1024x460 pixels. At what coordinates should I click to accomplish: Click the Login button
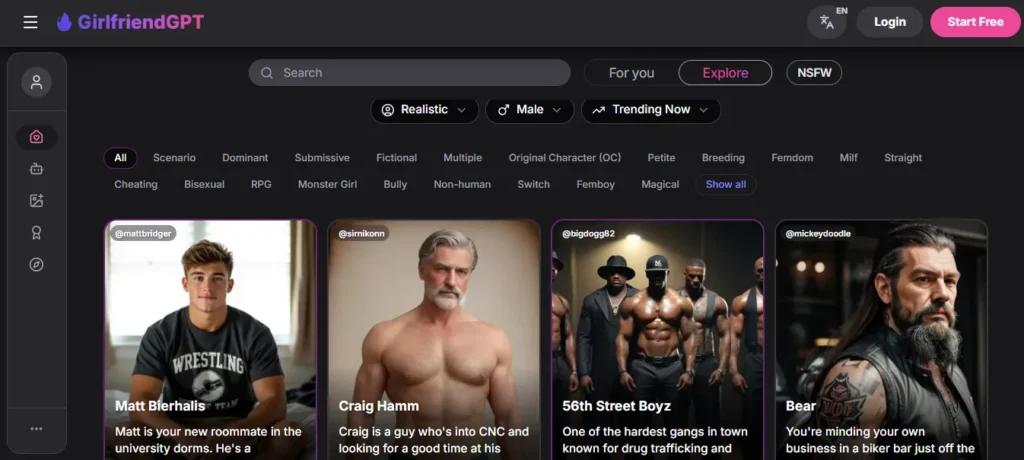tap(889, 22)
